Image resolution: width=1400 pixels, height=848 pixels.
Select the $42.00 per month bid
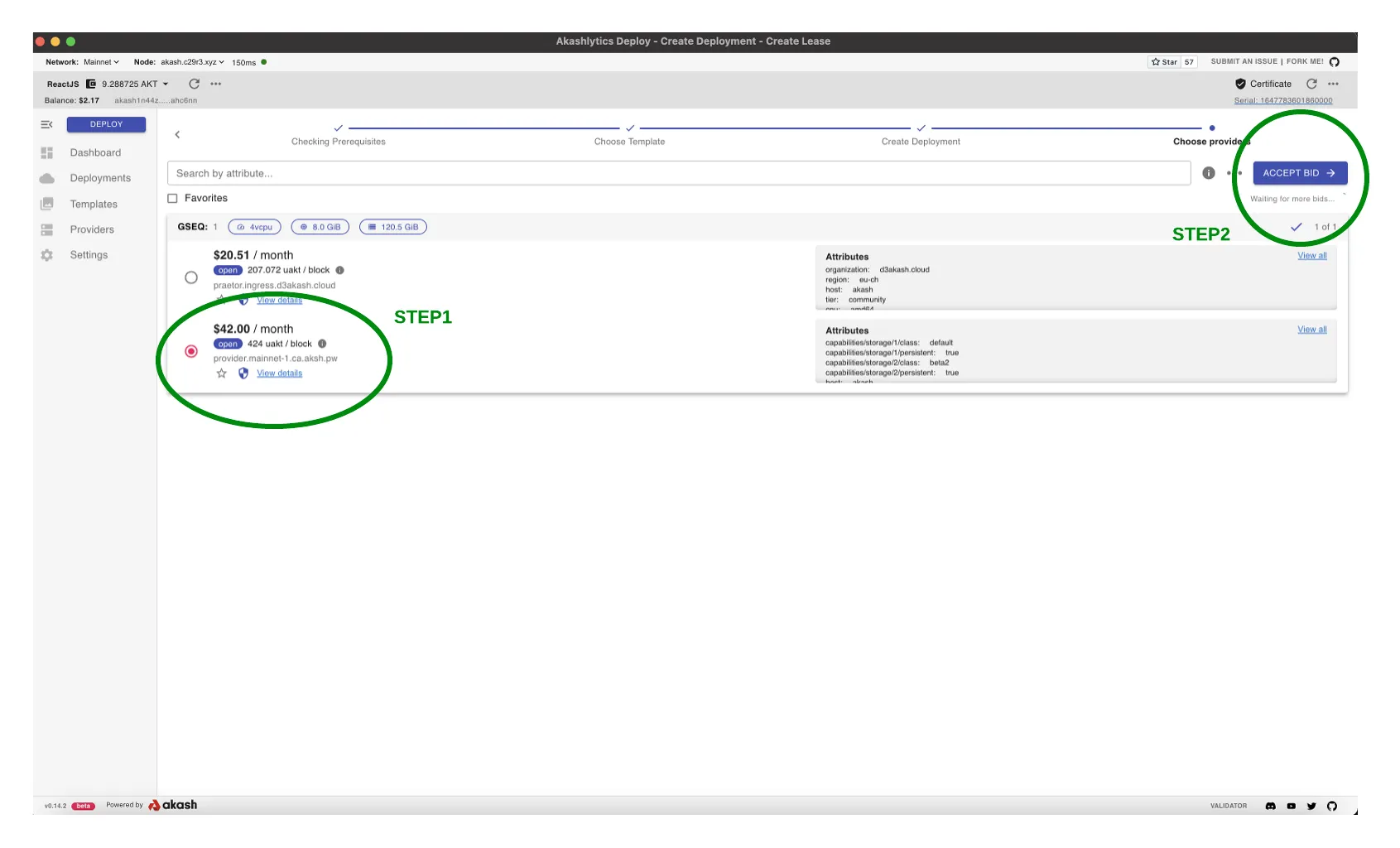tap(191, 351)
